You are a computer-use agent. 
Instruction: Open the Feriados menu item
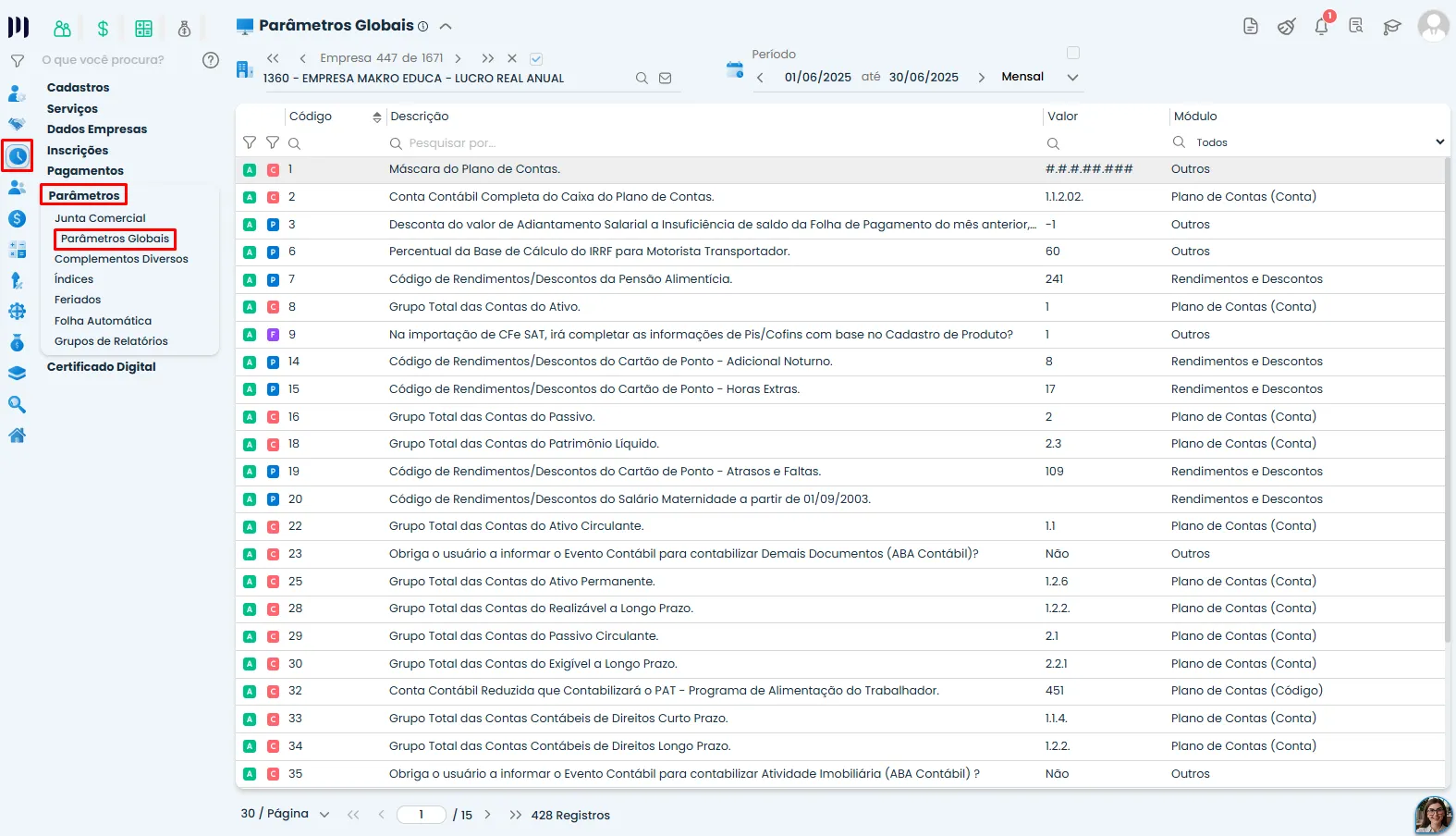point(78,300)
